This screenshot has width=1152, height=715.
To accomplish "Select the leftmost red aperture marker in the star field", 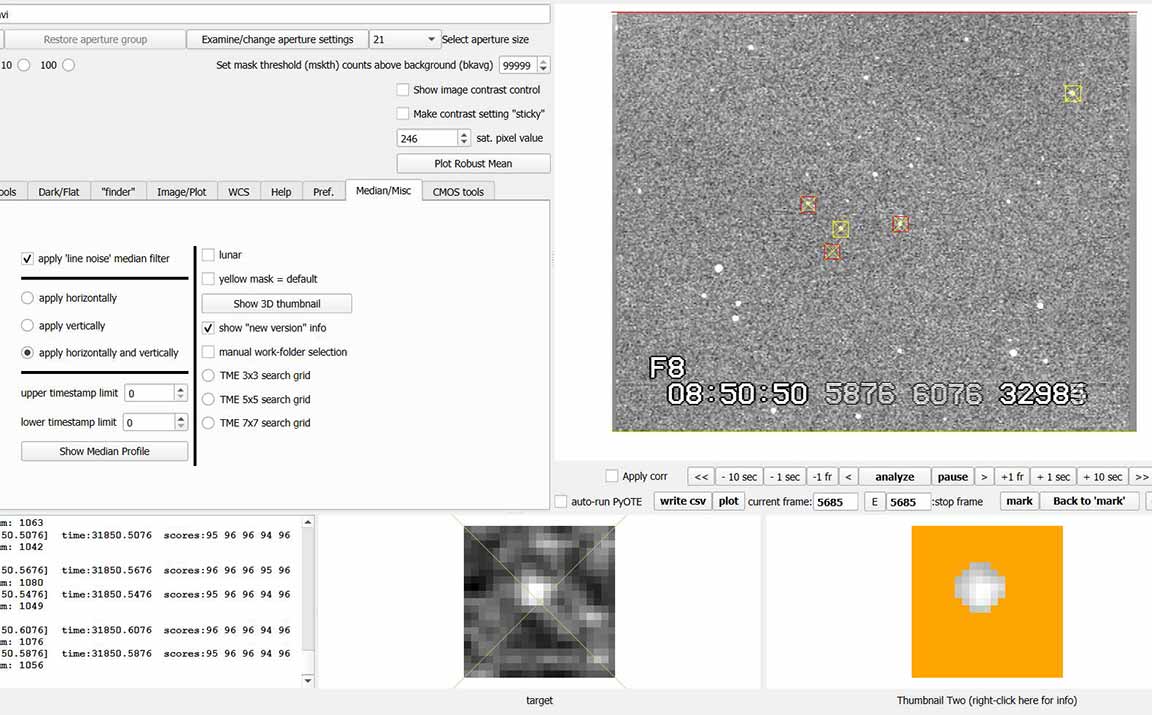I will click(x=808, y=204).
